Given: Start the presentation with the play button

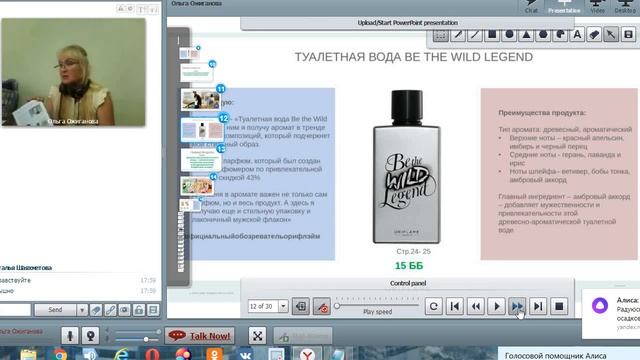Looking at the screenshot, I should click(x=496, y=306).
